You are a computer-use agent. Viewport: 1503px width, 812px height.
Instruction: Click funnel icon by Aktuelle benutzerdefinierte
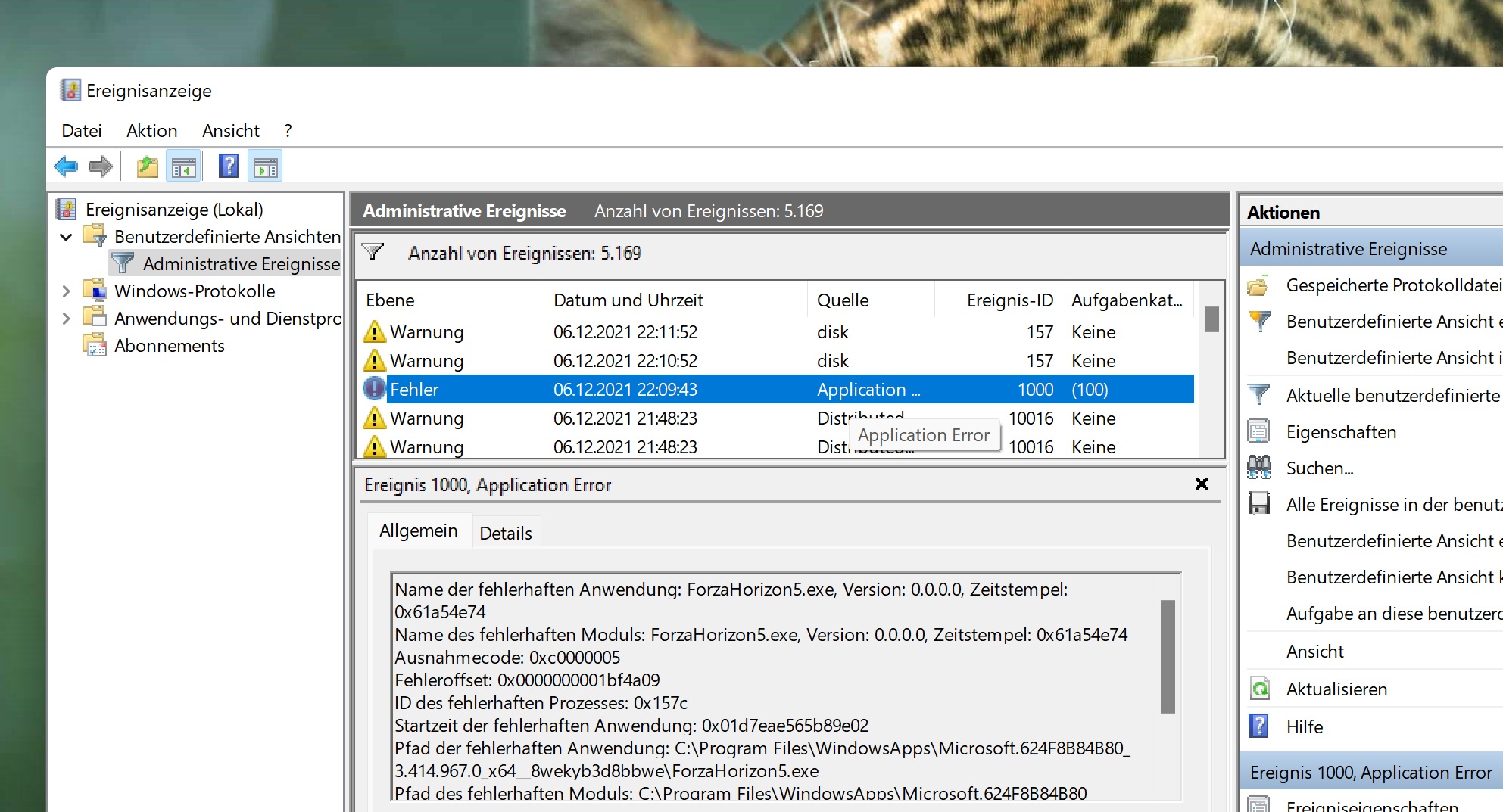1258,395
